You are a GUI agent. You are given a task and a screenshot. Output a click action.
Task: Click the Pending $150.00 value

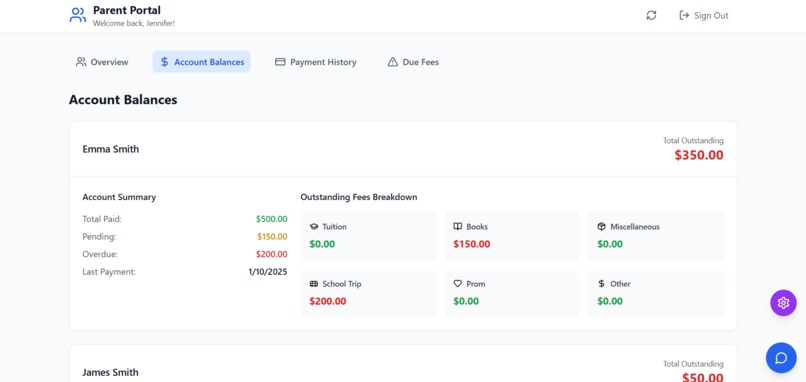(x=272, y=237)
